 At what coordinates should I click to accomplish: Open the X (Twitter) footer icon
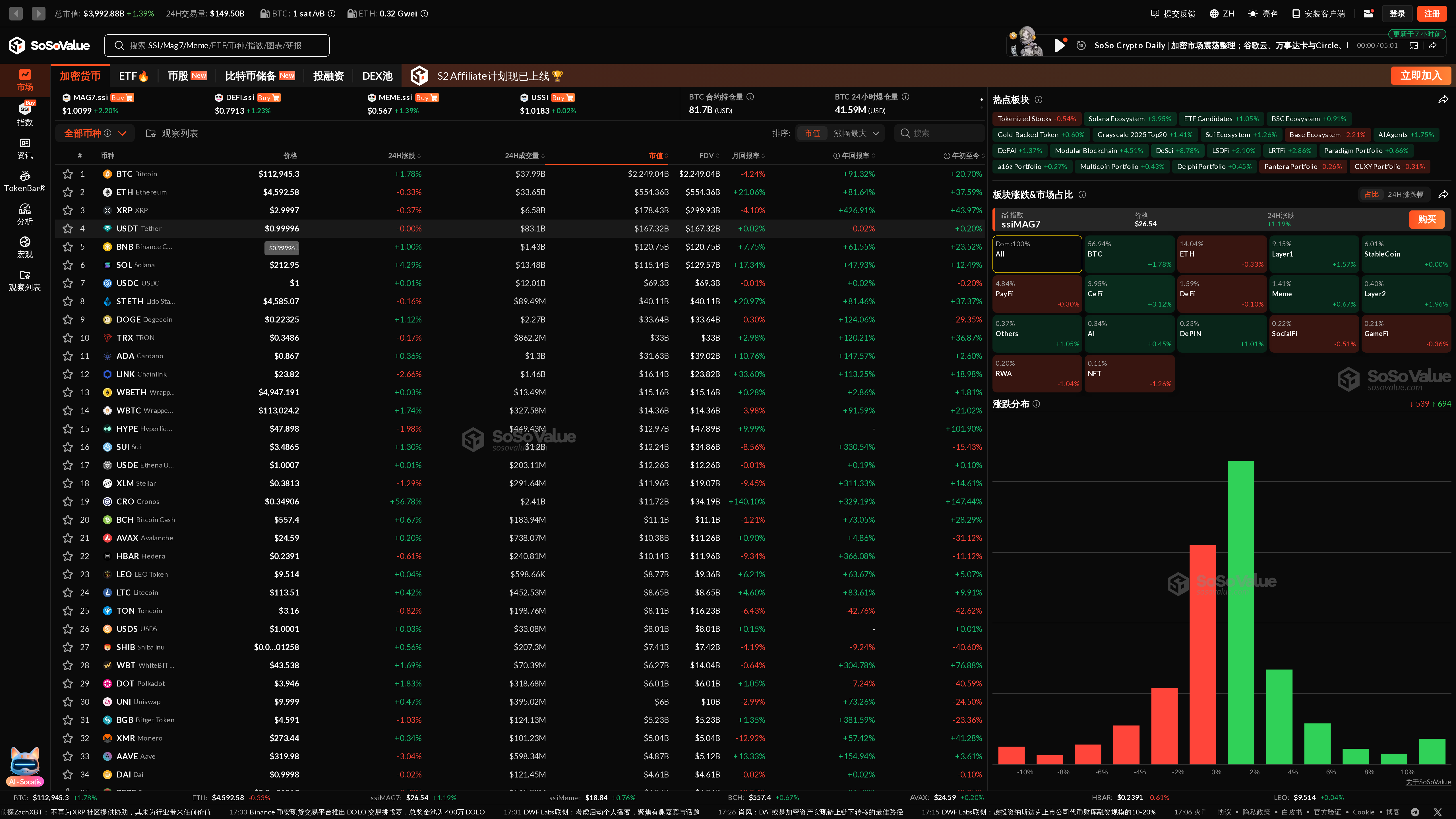pos(1437,812)
